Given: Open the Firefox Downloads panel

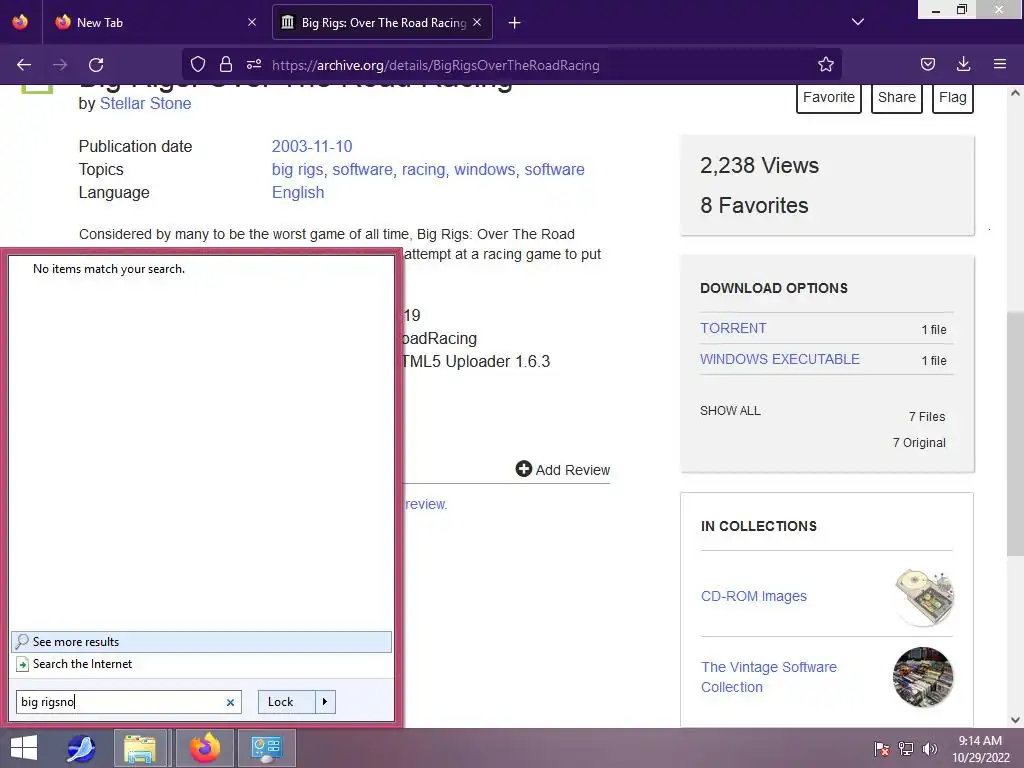Looking at the screenshot, I should pos(963,64).
